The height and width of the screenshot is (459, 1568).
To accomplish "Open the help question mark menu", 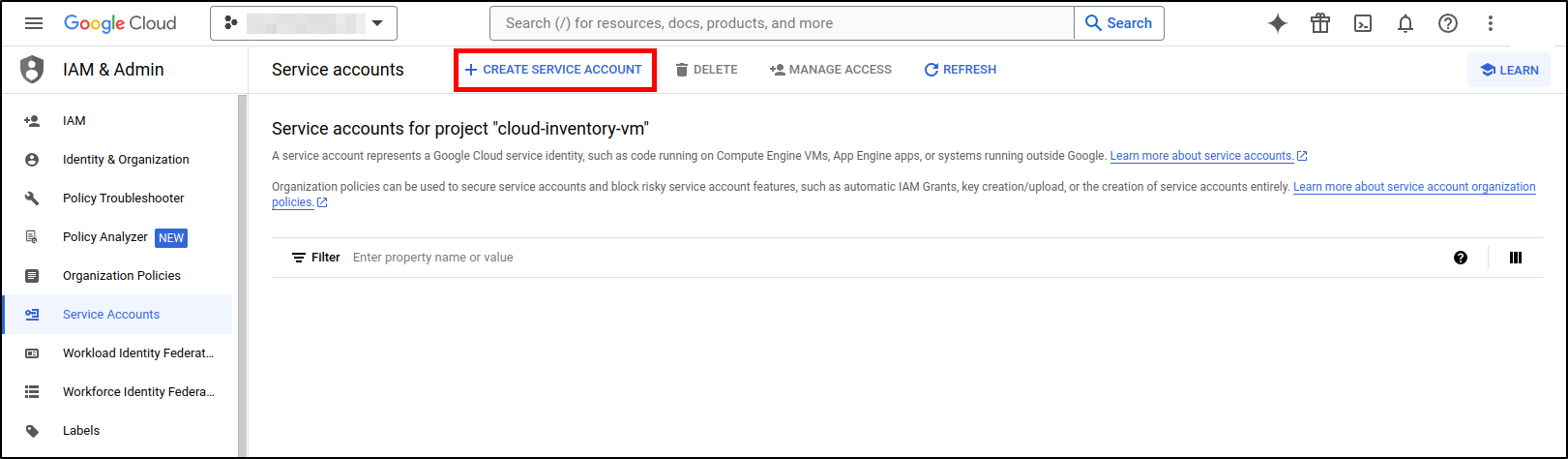I will [1448, 24].
